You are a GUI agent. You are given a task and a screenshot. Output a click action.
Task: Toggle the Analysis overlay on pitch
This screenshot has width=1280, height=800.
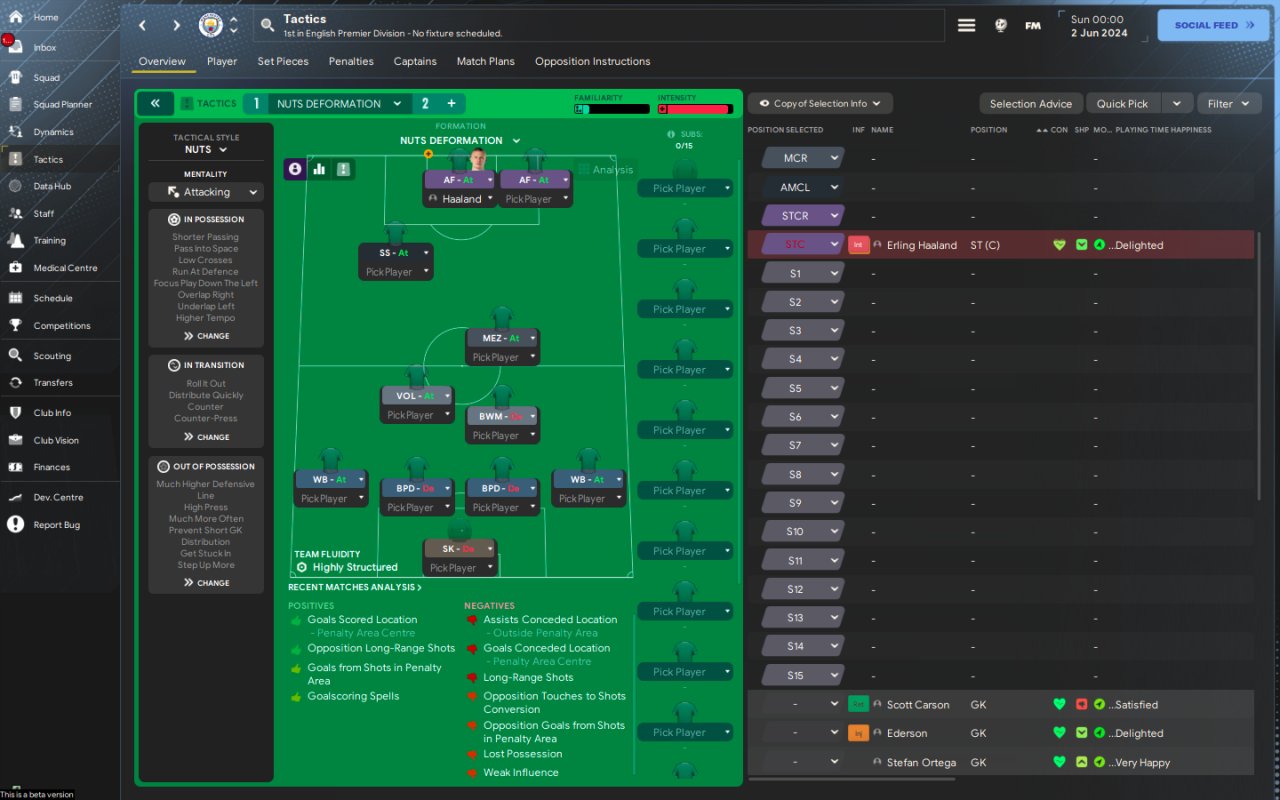point(605,169)
